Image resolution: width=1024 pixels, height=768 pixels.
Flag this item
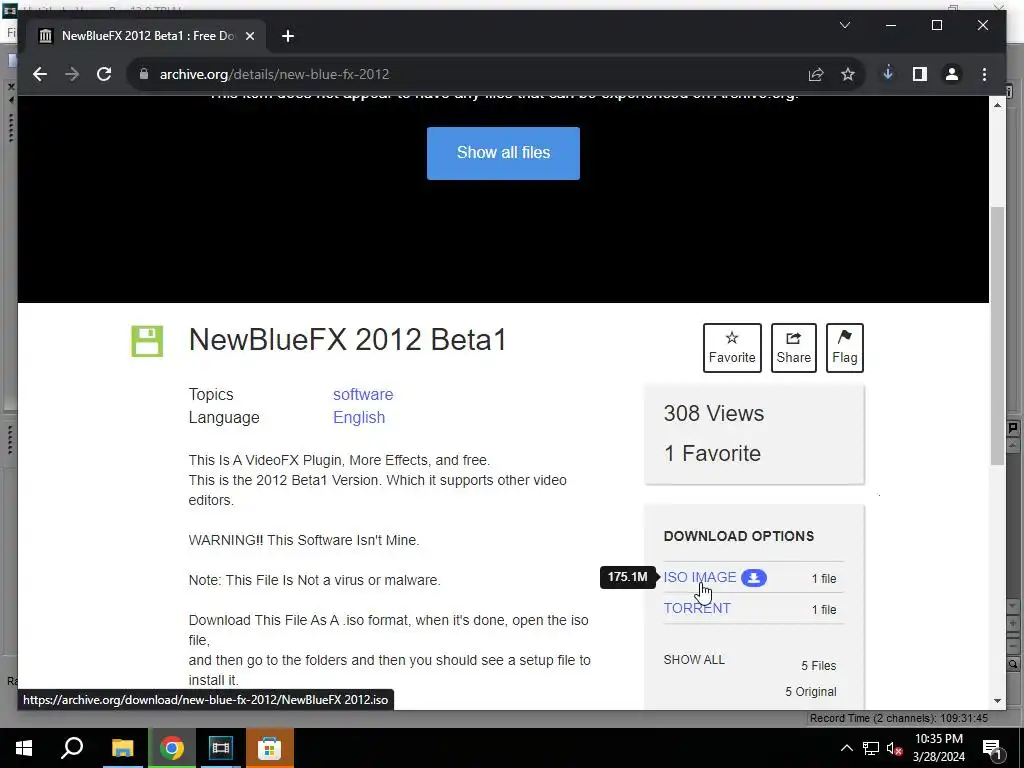tap(844, 348)
